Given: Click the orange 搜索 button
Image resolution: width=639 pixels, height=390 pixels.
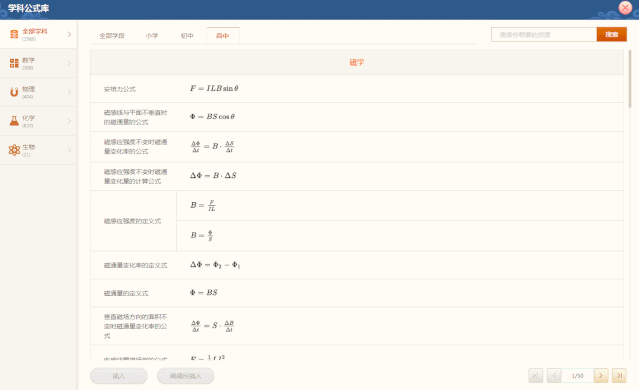Looking at the screenshot, I should (612, 35).
